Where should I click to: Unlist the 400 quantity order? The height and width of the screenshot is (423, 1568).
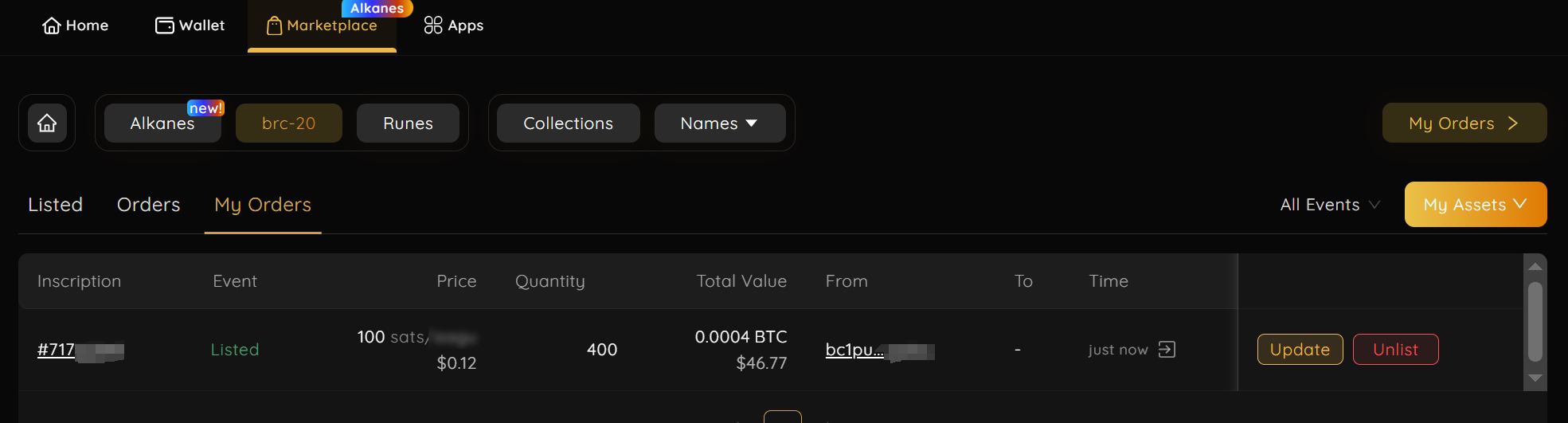[x=1395, y=350]
